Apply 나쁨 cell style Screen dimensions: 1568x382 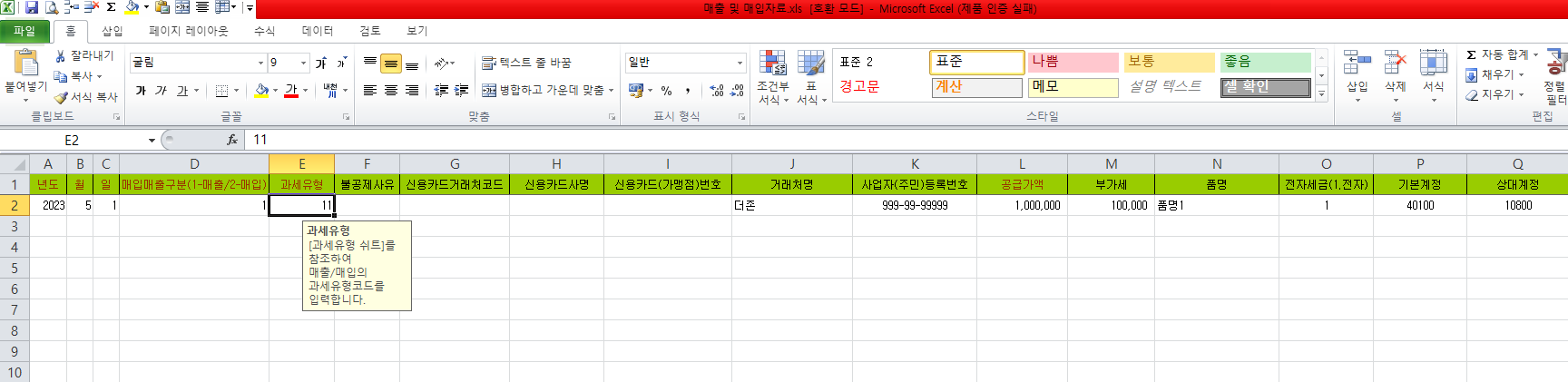click(1073, 62)
